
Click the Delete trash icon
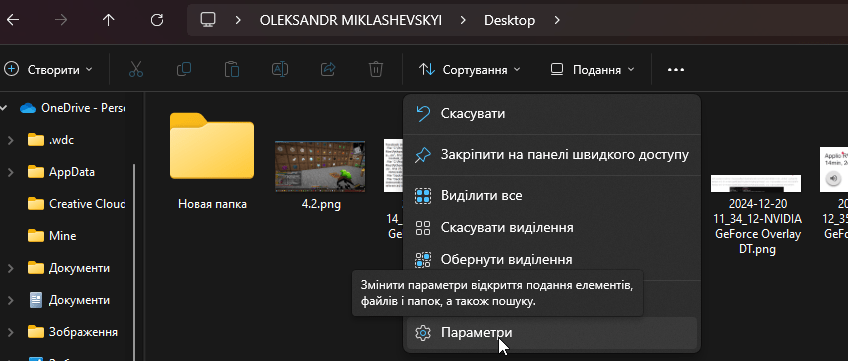click(376, 69)
